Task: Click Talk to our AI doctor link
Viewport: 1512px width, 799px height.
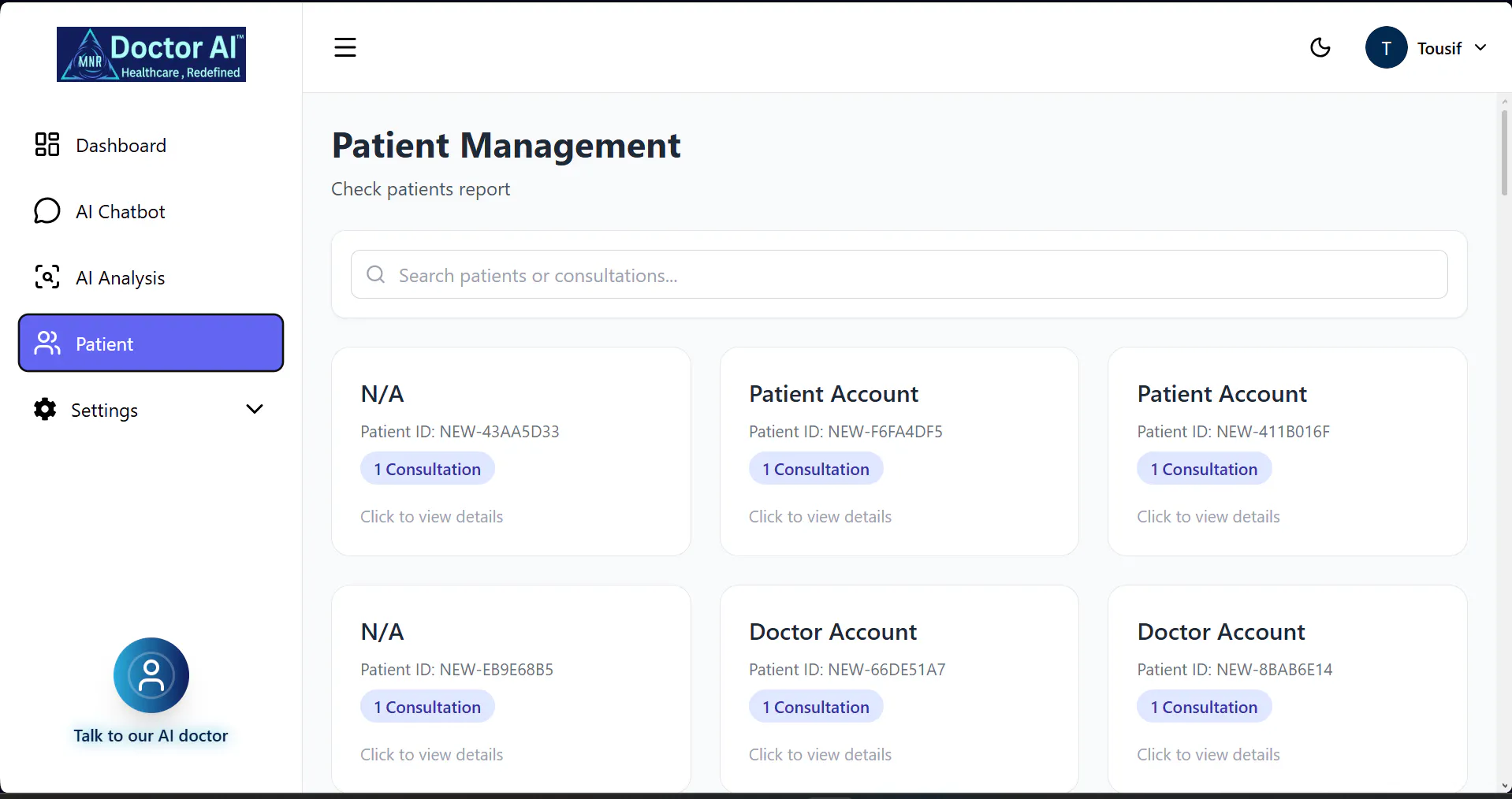Action: 151,736
